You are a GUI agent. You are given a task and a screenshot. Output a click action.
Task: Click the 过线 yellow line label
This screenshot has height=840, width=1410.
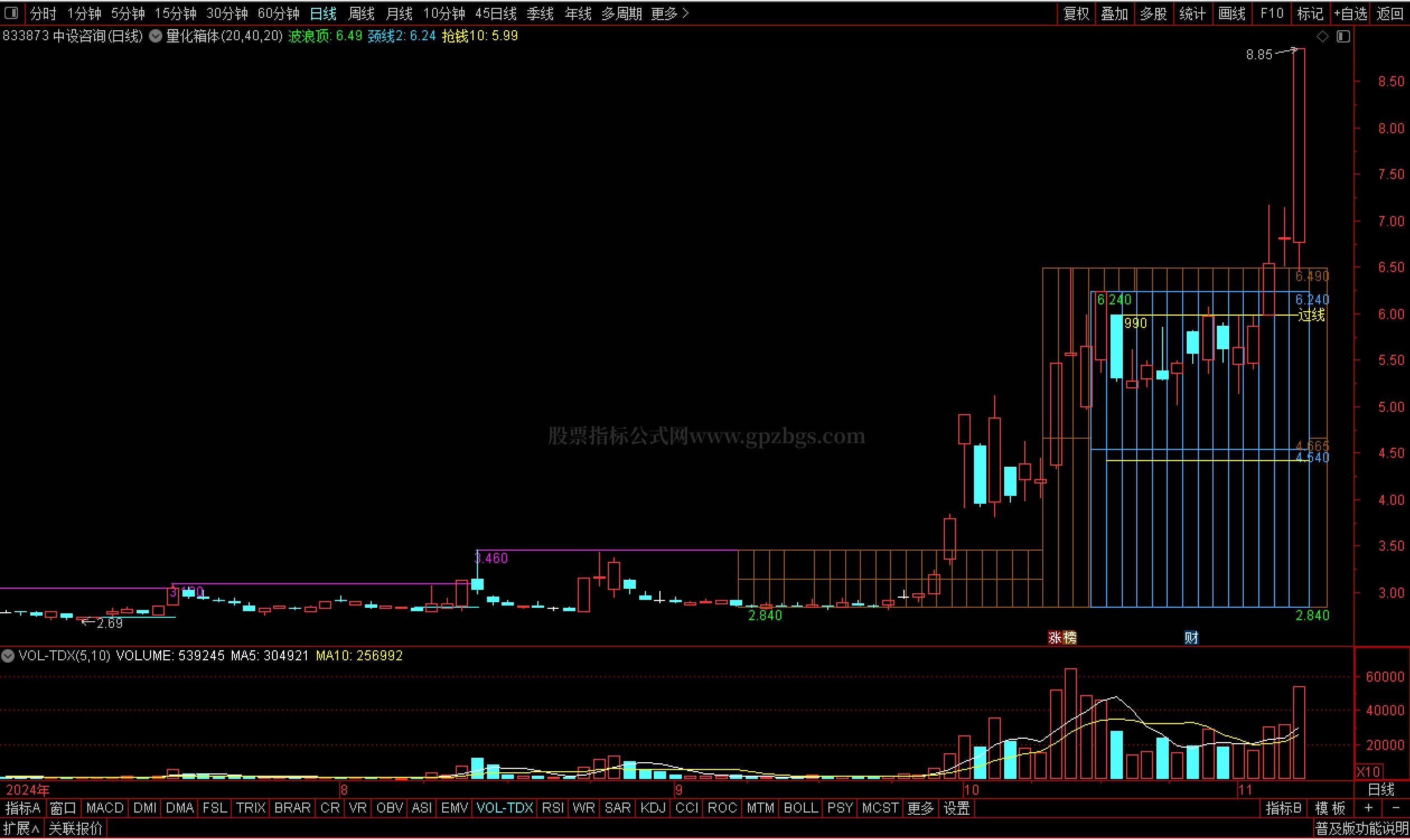tap(1311, 315)
